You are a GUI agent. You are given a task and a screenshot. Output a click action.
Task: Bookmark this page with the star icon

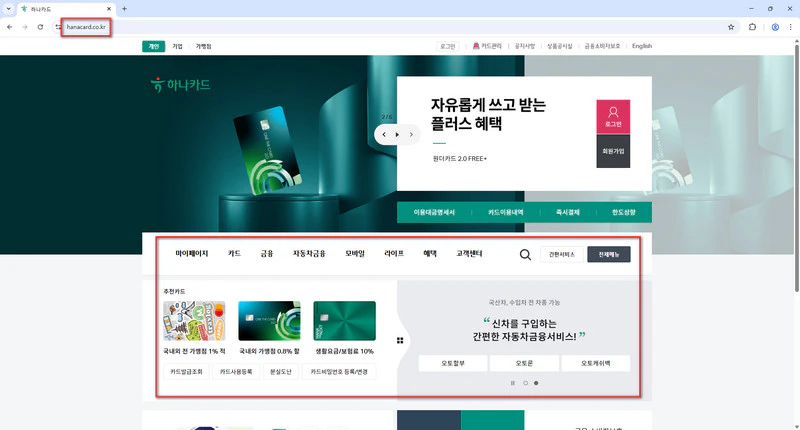pyautogui.click(x=731, y=27)
